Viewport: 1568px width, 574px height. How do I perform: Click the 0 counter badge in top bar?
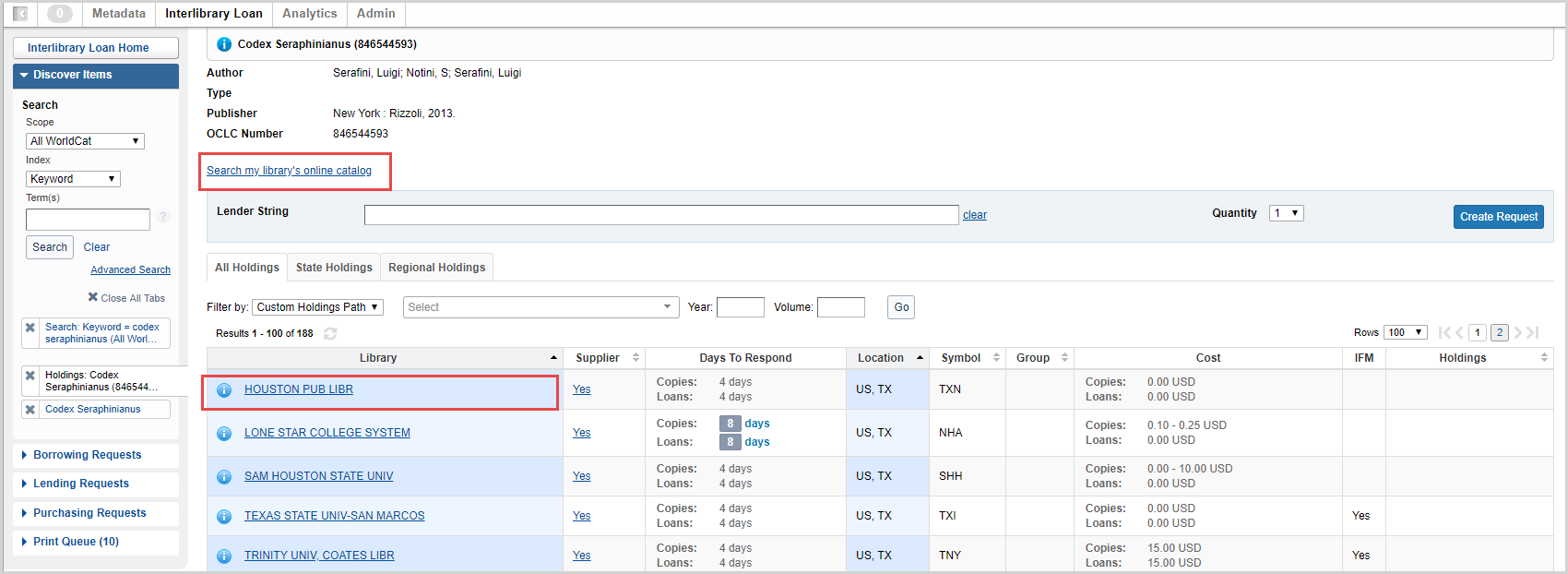pyautogui.click(x=60, y=14)
